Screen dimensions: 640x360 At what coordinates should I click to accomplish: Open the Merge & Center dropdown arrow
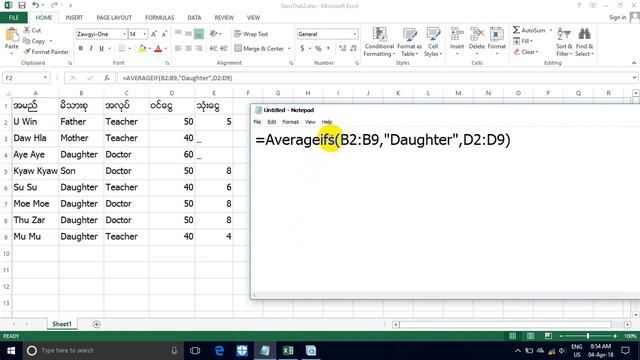coord(289,49)
